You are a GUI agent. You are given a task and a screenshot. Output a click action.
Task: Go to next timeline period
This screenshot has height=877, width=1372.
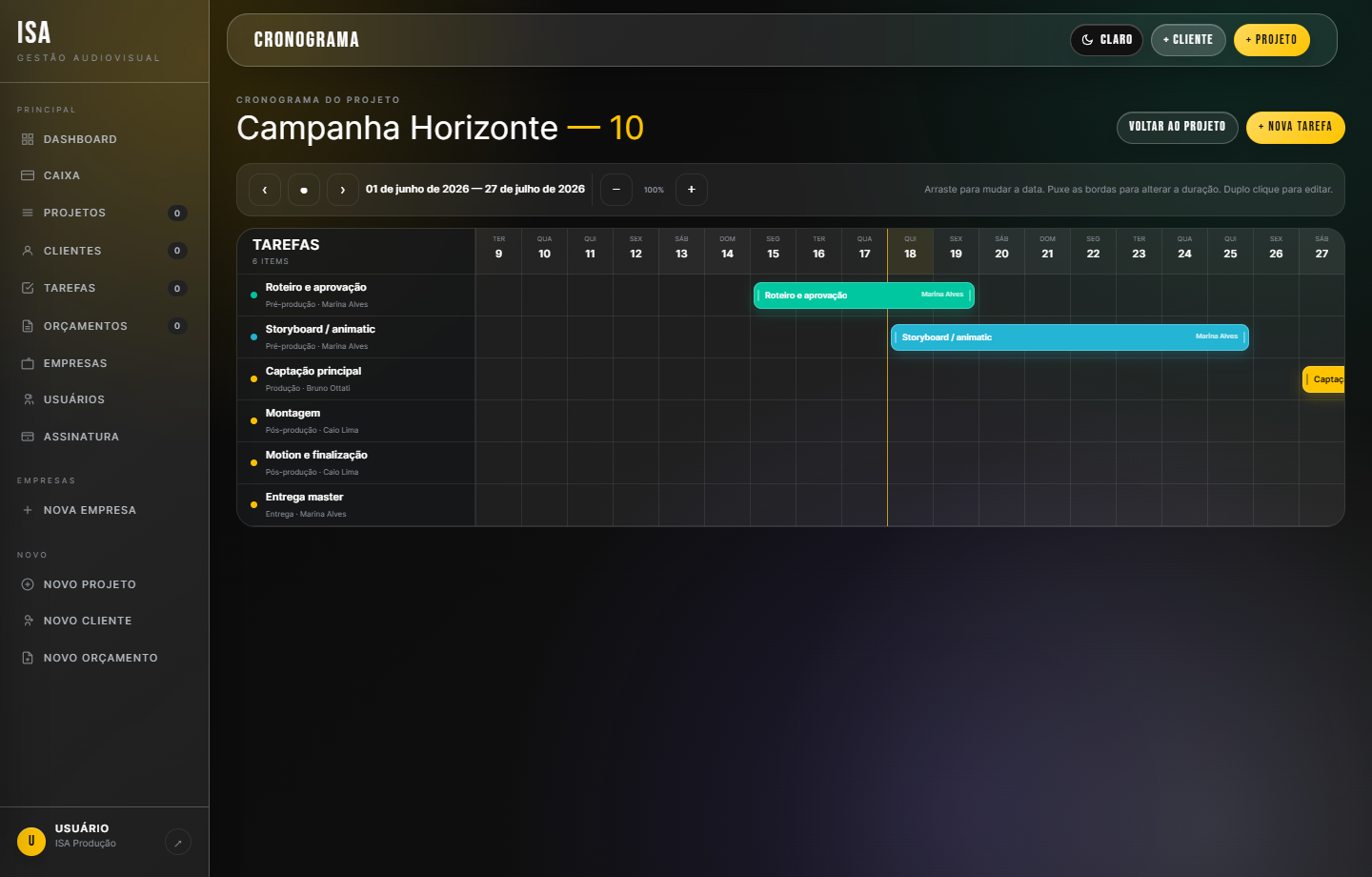(343, 190)
